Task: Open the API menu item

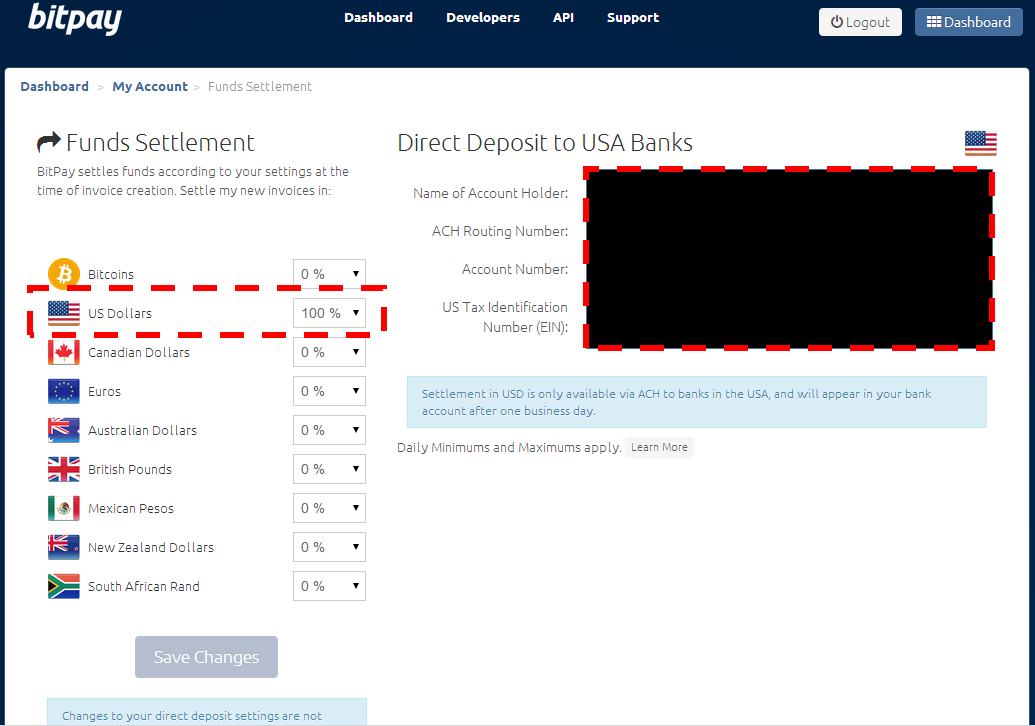Action: point(563,18)
